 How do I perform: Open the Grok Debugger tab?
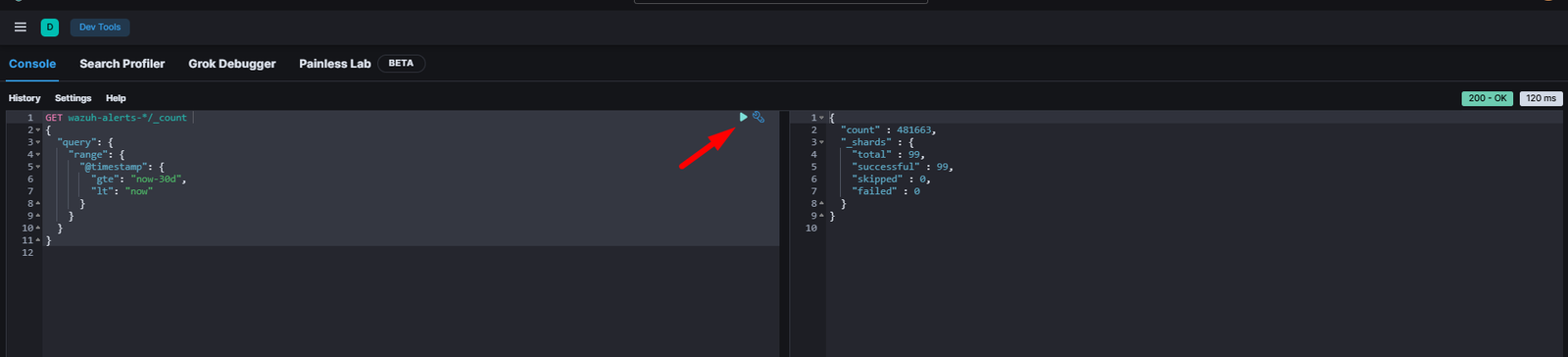point(232,64)
